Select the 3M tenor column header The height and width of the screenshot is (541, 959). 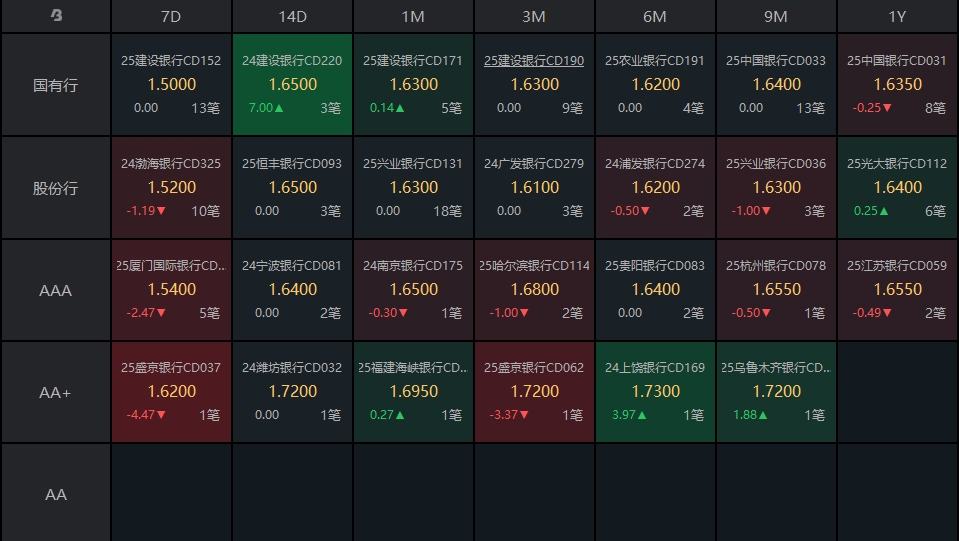click(x=534, y=17)
